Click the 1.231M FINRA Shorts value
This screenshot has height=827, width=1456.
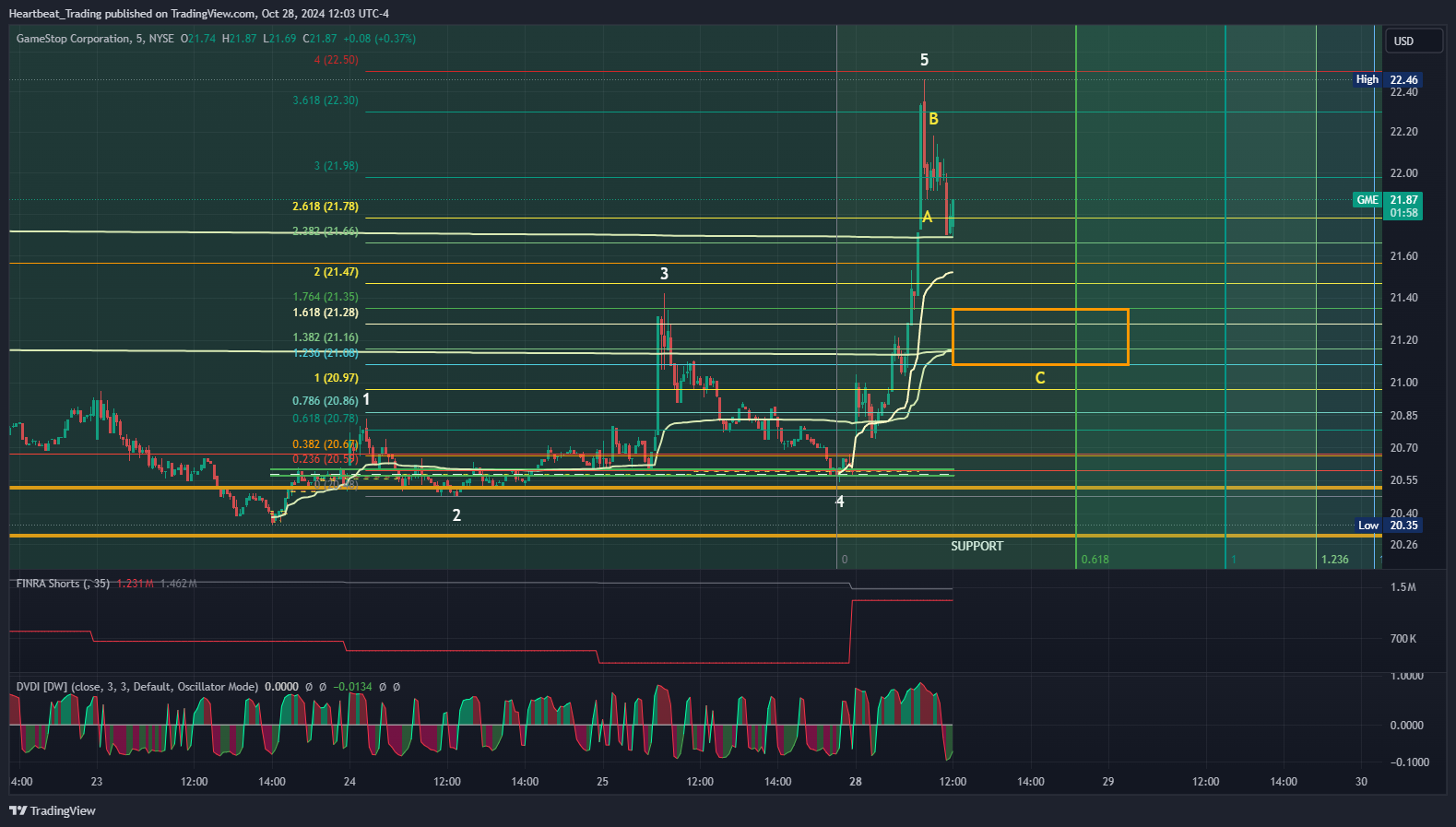(x=136, y=584)
